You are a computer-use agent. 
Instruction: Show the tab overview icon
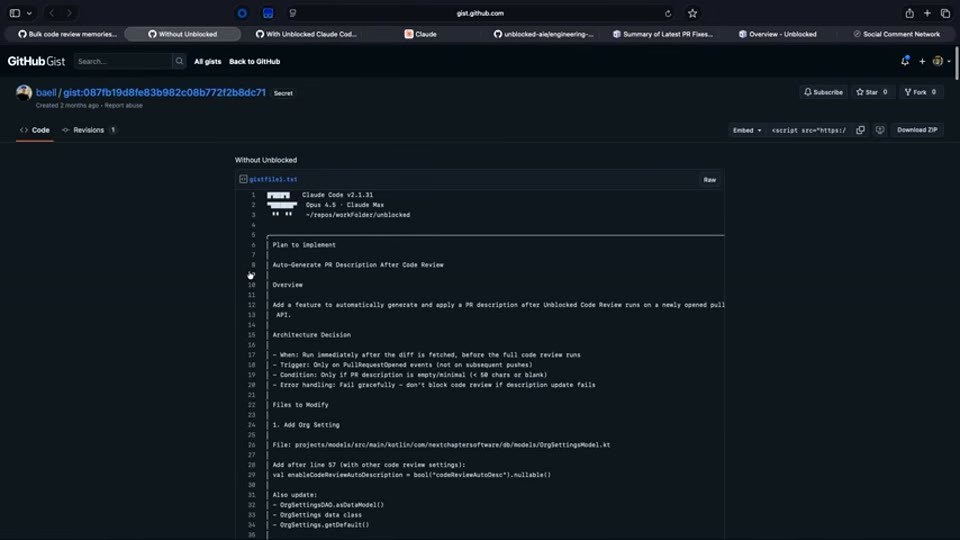coord(945,13)
